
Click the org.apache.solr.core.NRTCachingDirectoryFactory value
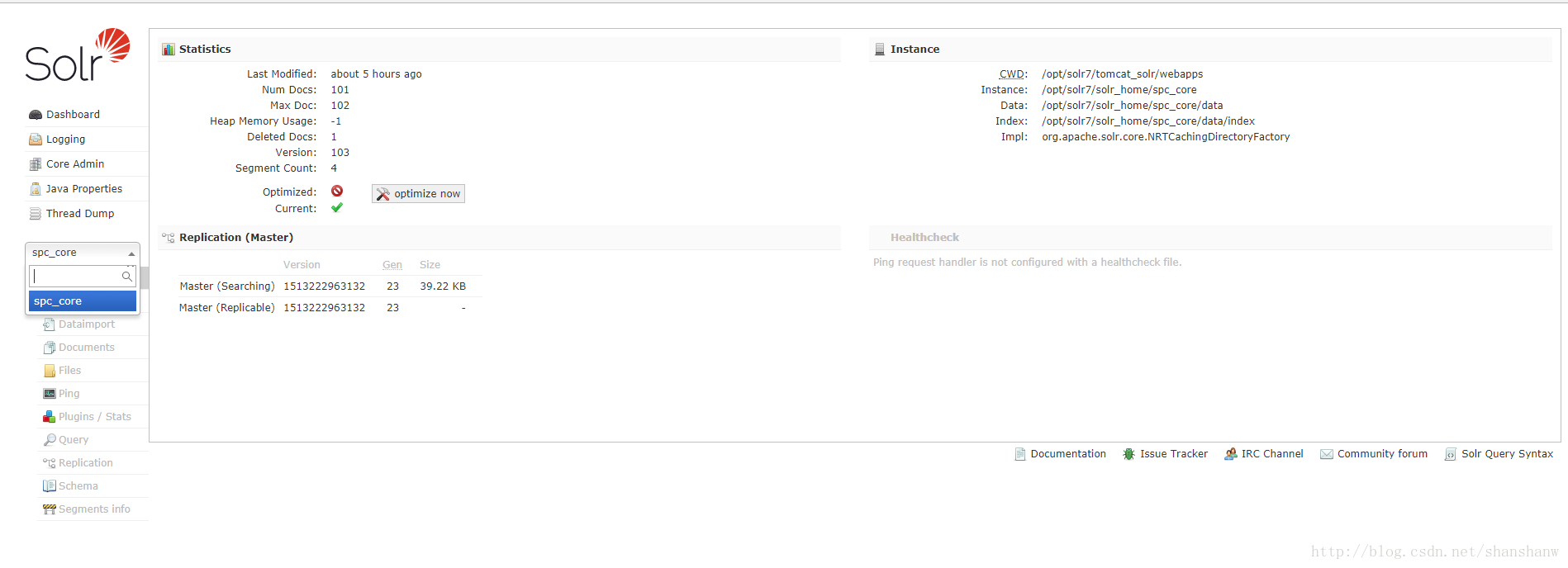(x=1166, y=137)
